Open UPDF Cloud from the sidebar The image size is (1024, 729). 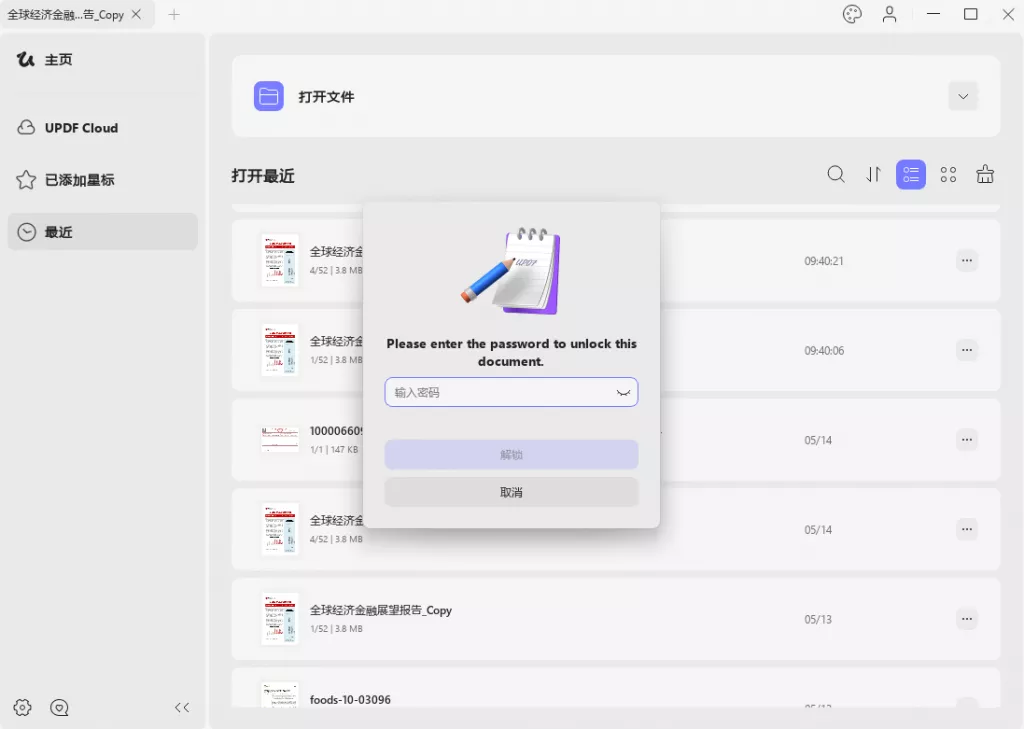pos(82,127)
